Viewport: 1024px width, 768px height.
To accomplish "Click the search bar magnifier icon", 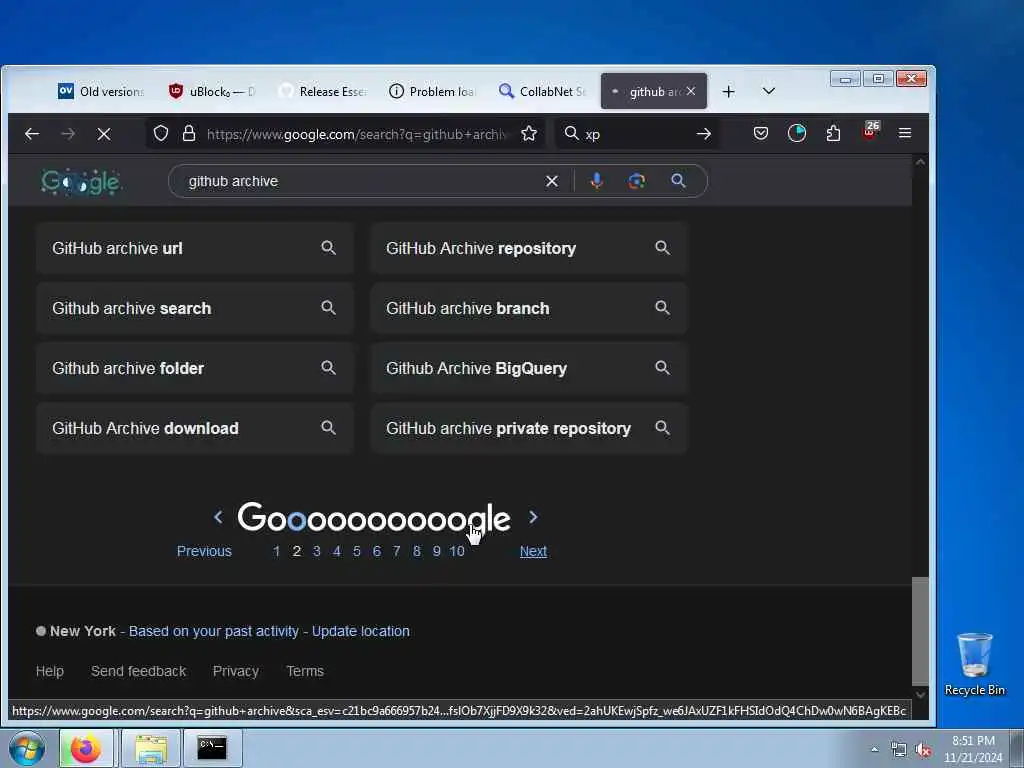I will 571,133.
